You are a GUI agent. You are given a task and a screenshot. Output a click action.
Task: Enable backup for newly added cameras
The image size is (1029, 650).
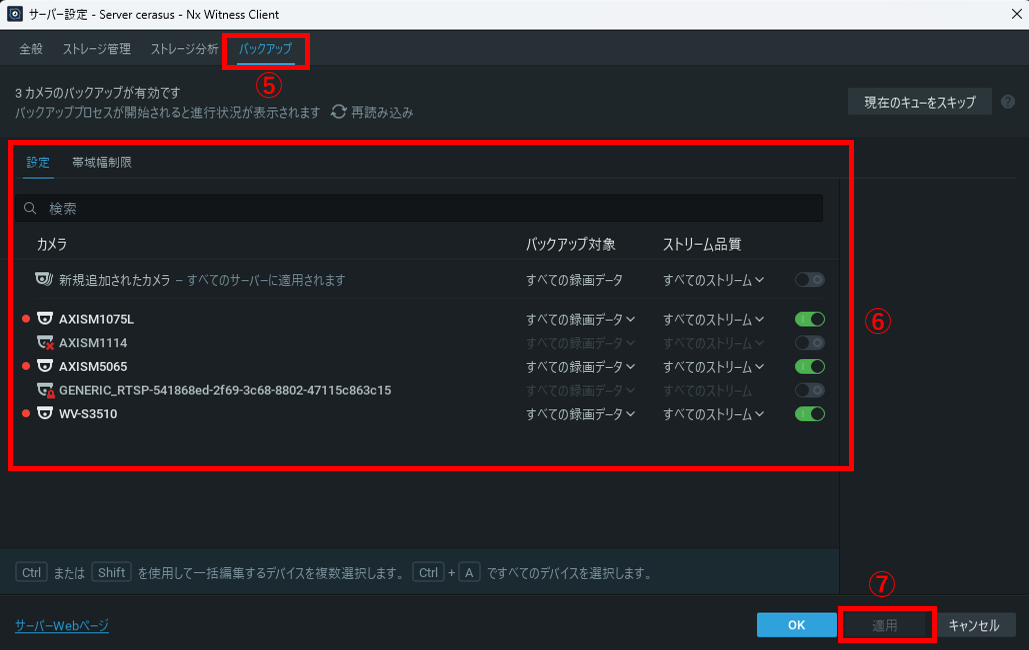point(810,280)
